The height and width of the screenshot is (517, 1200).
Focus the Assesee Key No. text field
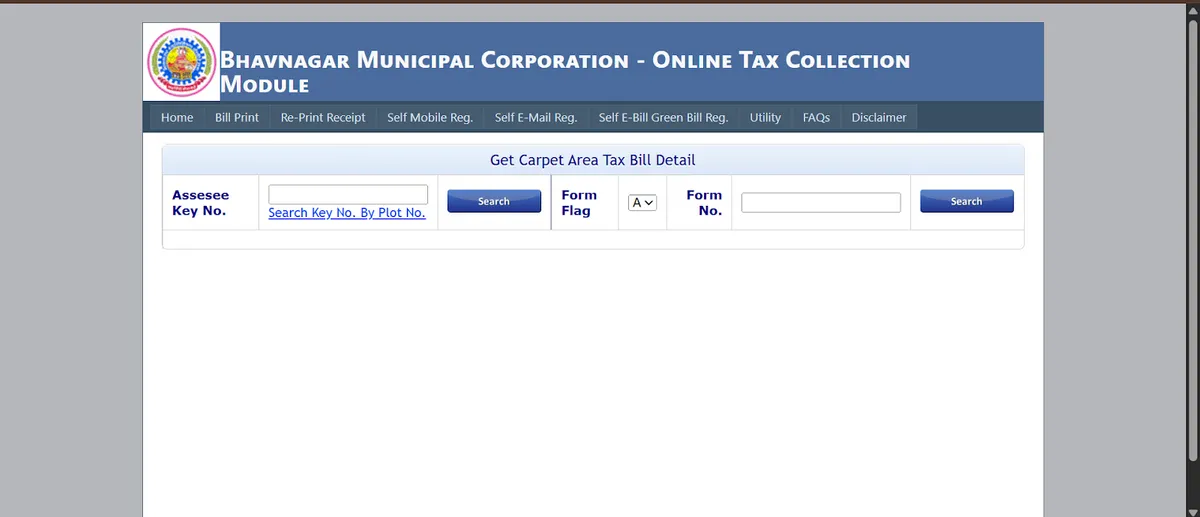[348, 194]
